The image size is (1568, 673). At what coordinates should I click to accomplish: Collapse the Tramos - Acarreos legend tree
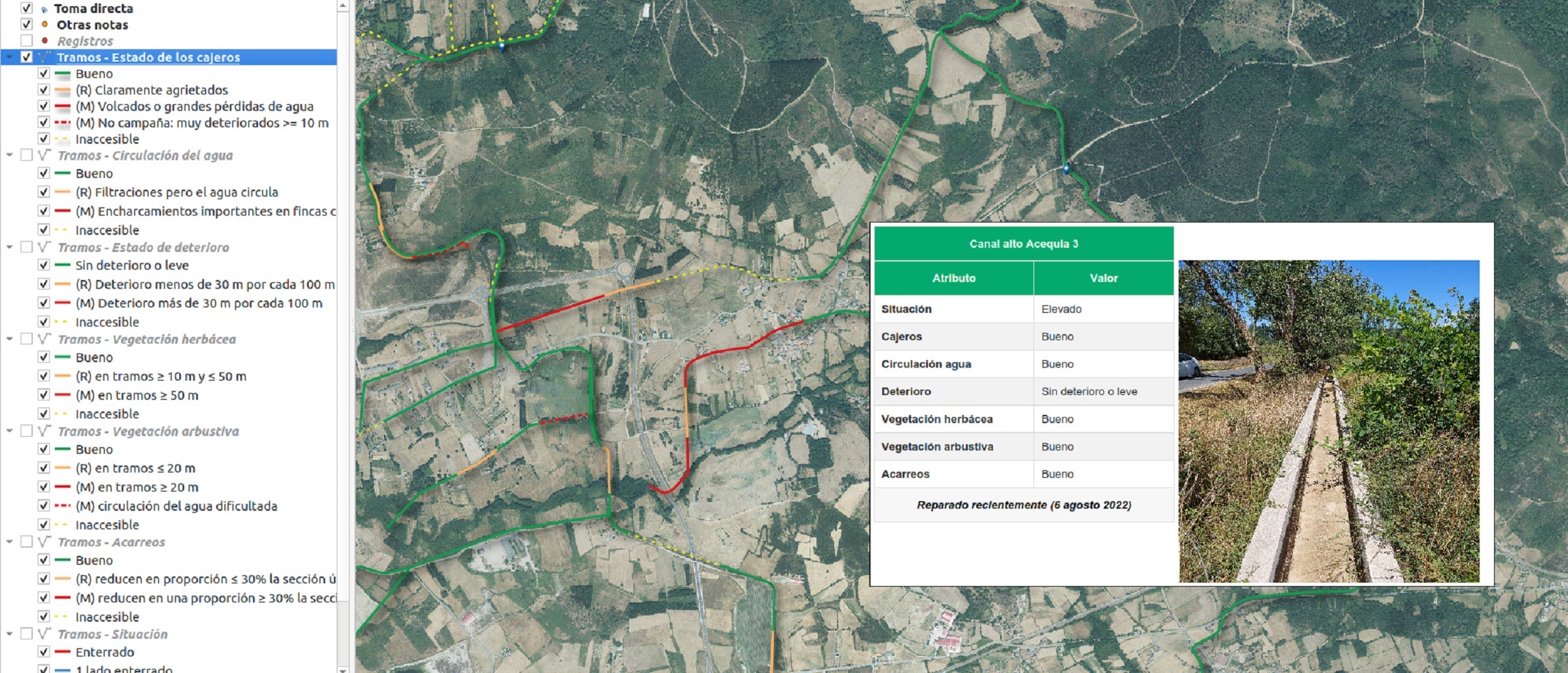[x=10, y=542]
